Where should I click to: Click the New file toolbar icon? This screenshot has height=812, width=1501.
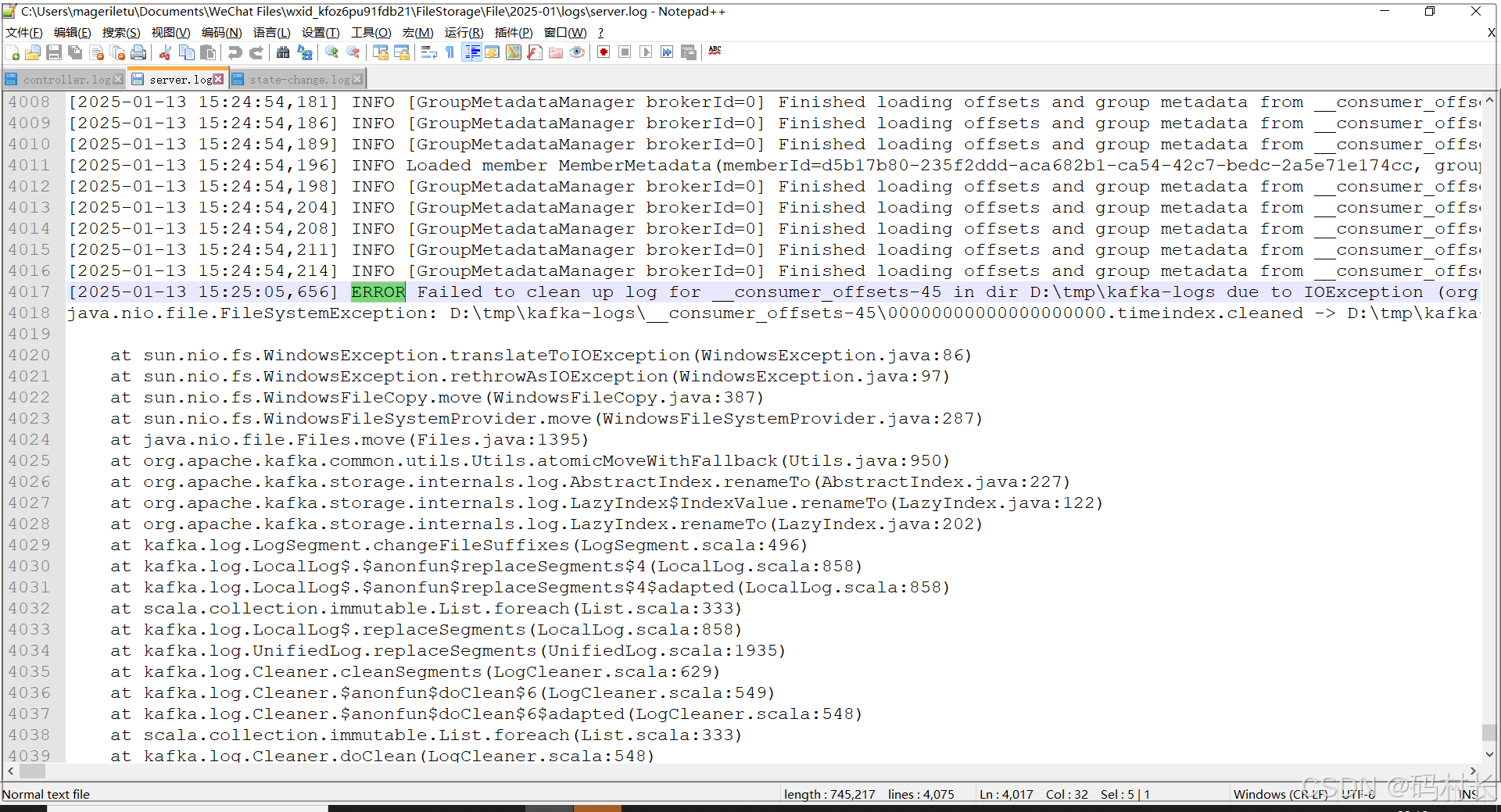[x=13, y=52]
